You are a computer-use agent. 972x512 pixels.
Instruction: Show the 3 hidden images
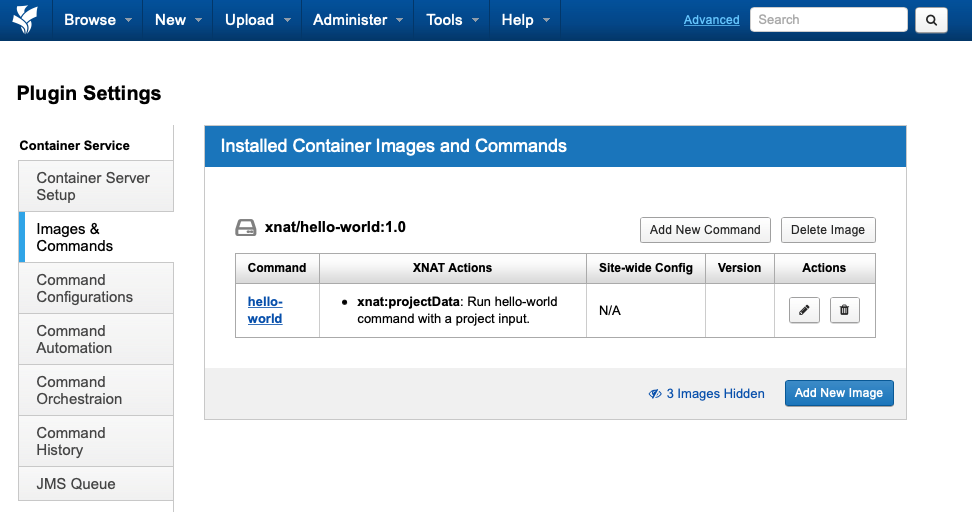706,394
